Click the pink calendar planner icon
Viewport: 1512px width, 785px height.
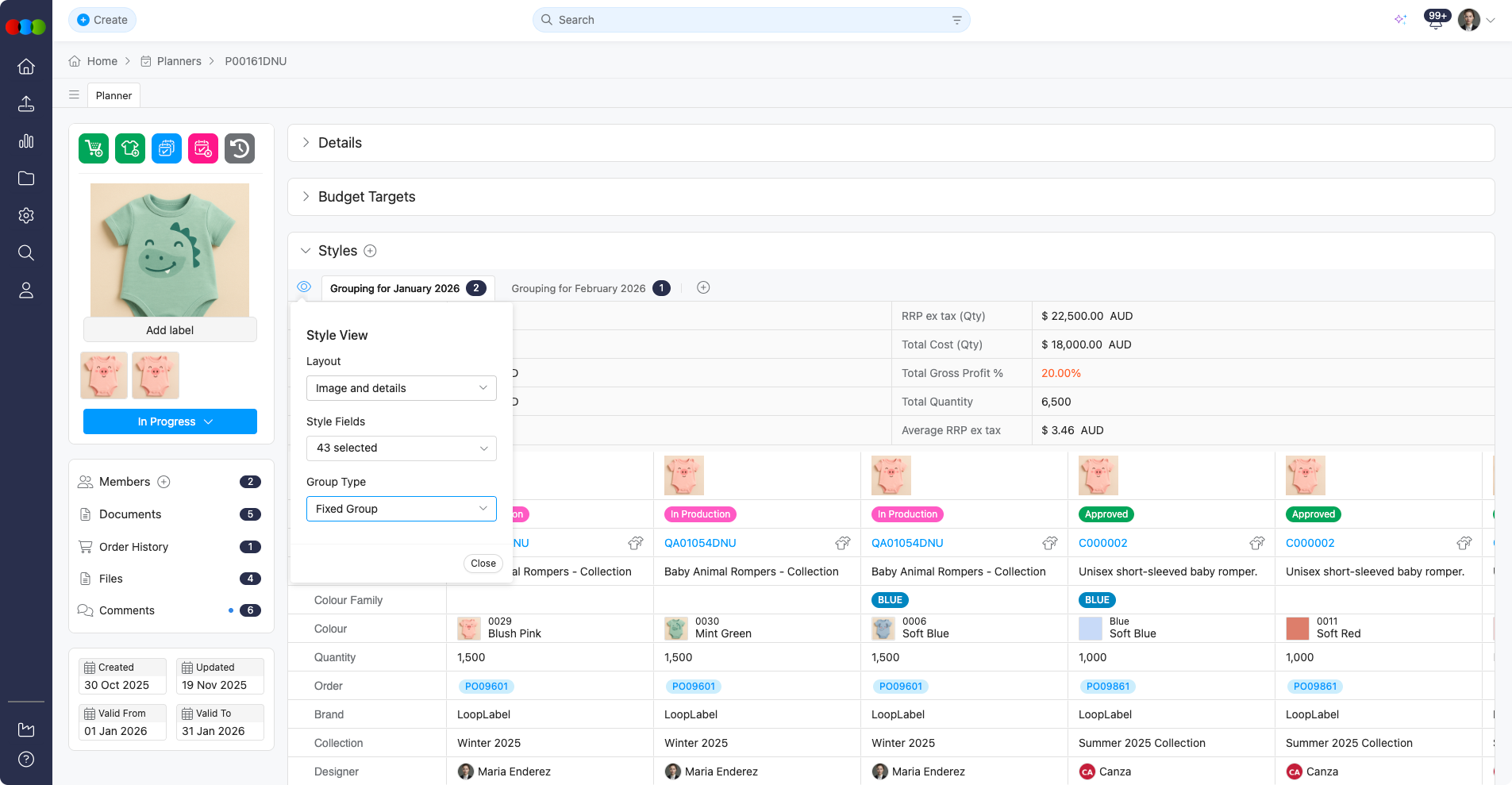[x=203, y=148]
